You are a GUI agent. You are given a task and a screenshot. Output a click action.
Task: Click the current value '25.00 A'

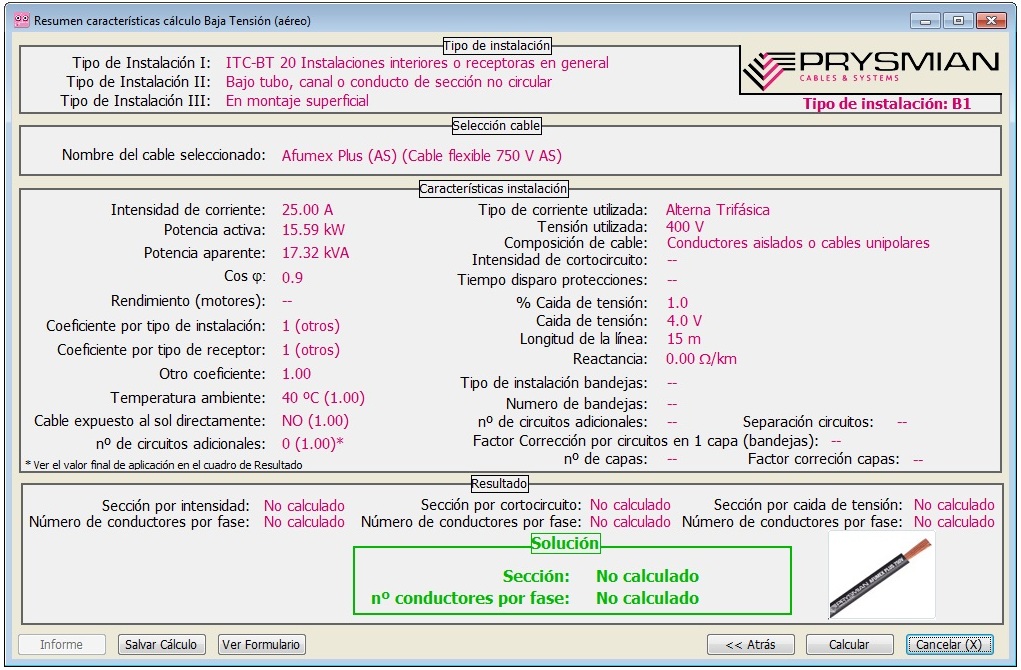tap(307, 210)
